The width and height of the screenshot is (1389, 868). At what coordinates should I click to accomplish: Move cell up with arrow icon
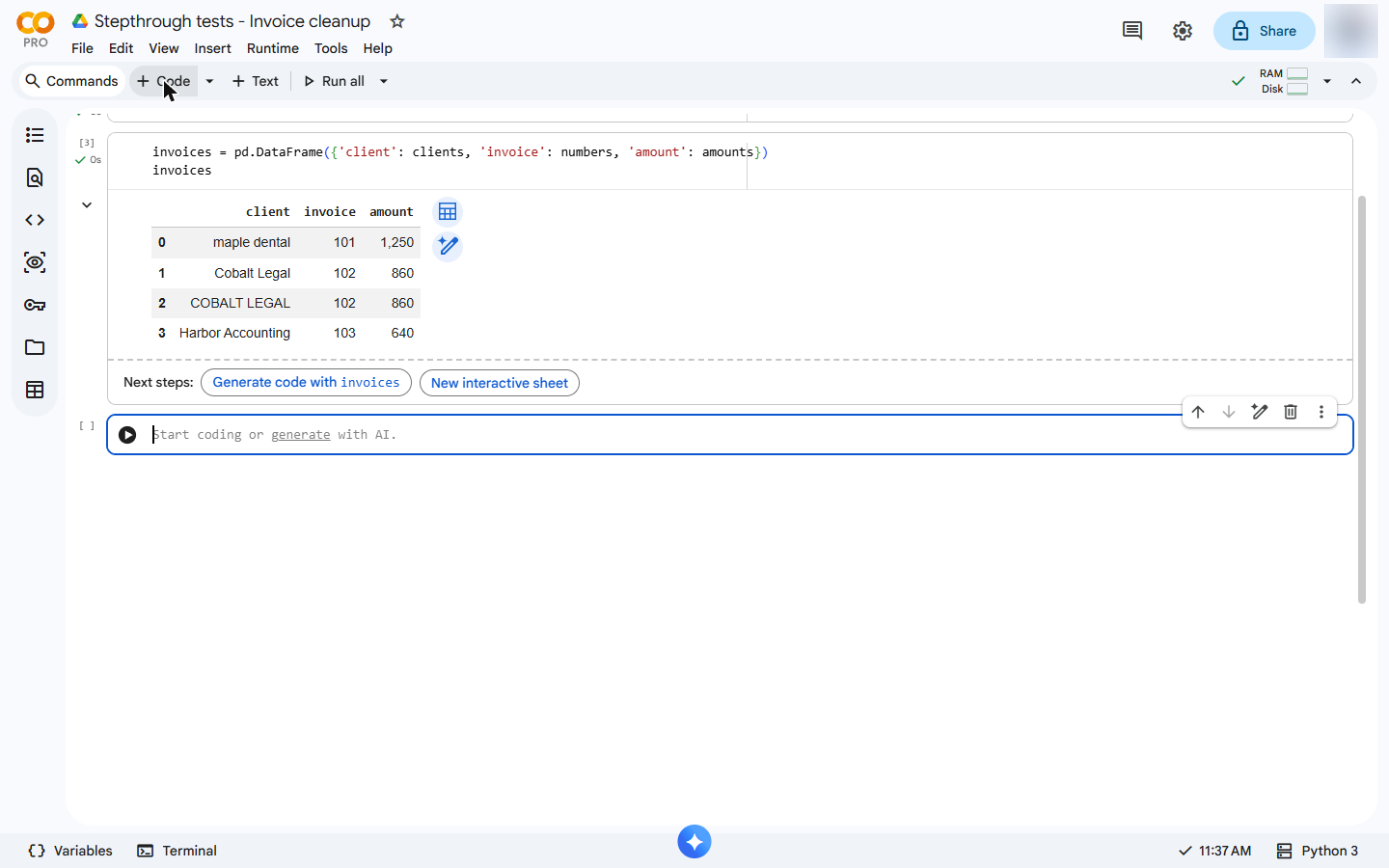click(1198, 412)
